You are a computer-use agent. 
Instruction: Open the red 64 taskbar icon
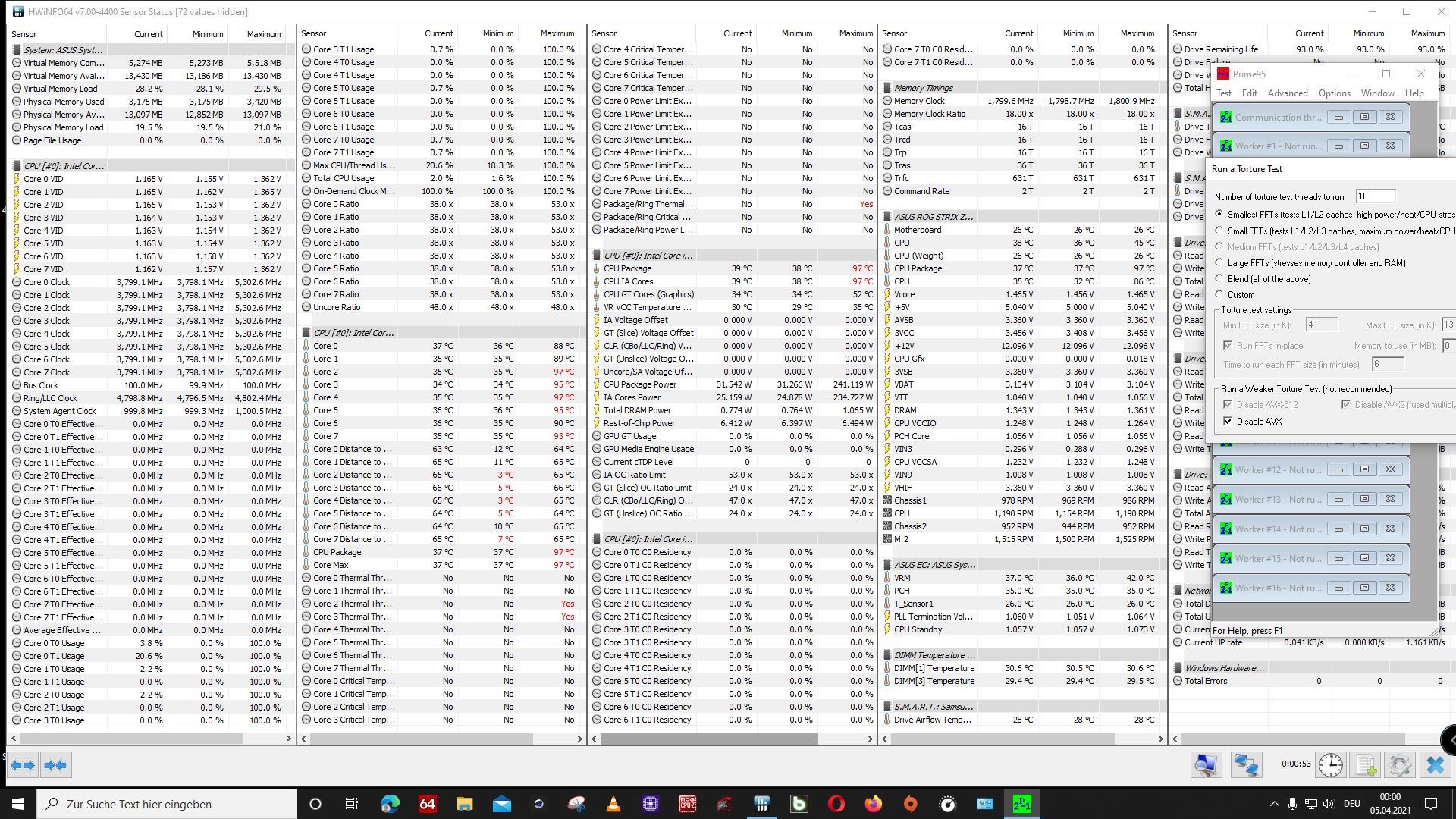click(x=427, y=804)
